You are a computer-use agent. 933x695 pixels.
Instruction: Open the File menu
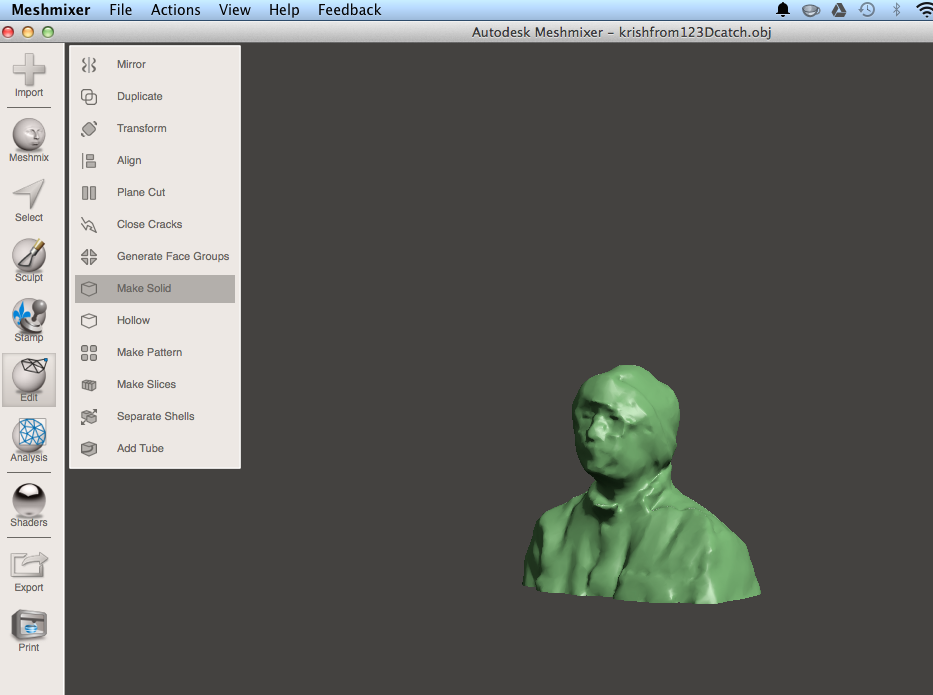point(121,10)
